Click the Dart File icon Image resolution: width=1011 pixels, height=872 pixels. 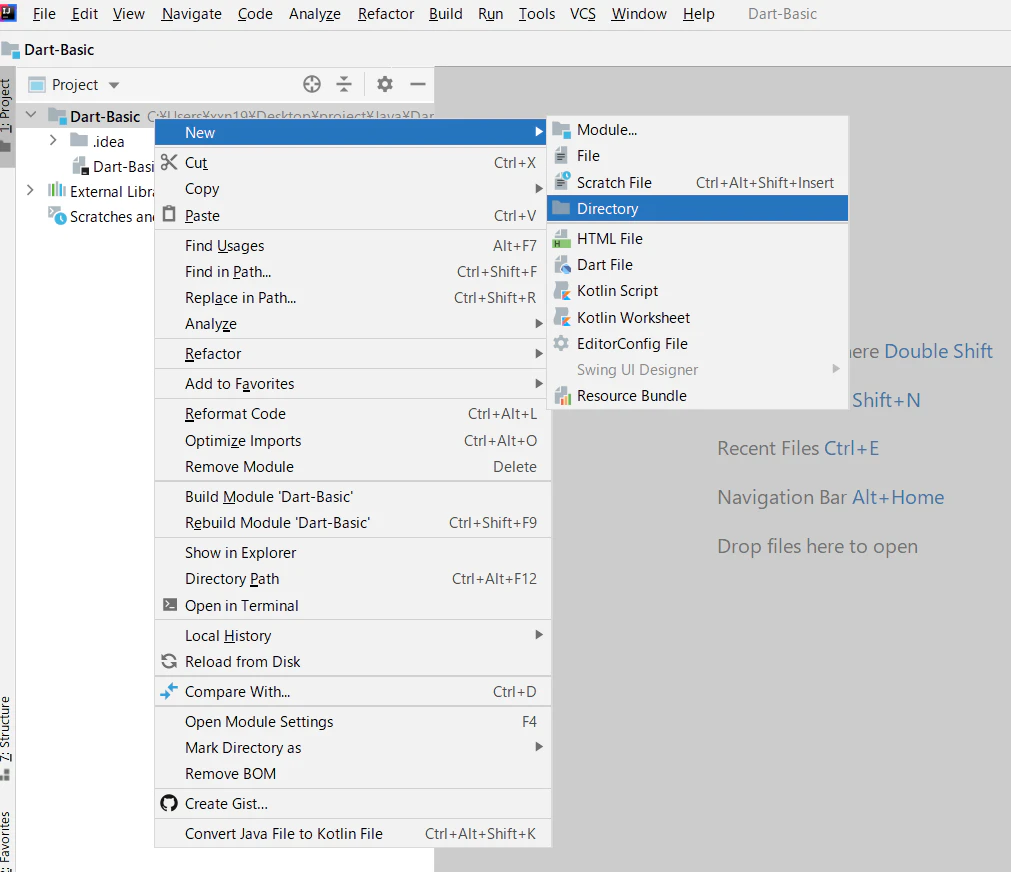562,264
